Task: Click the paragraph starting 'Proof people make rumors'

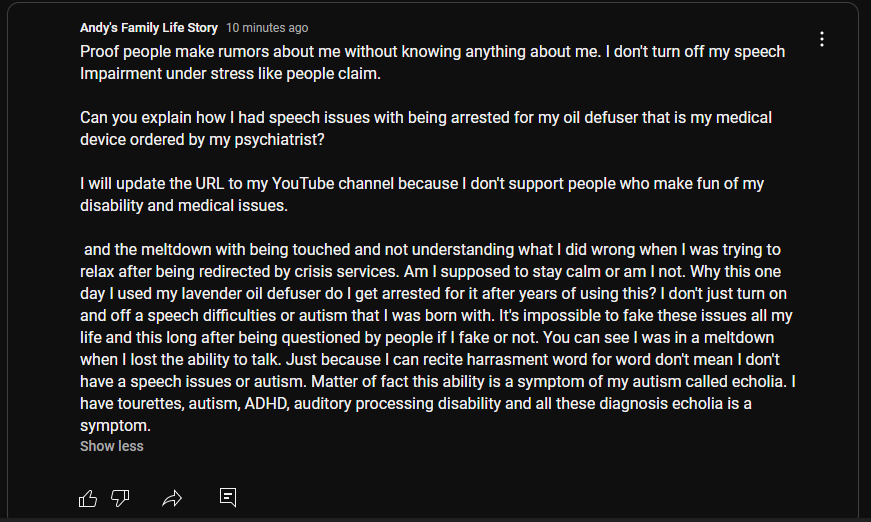Action: [x=433, y=62]
